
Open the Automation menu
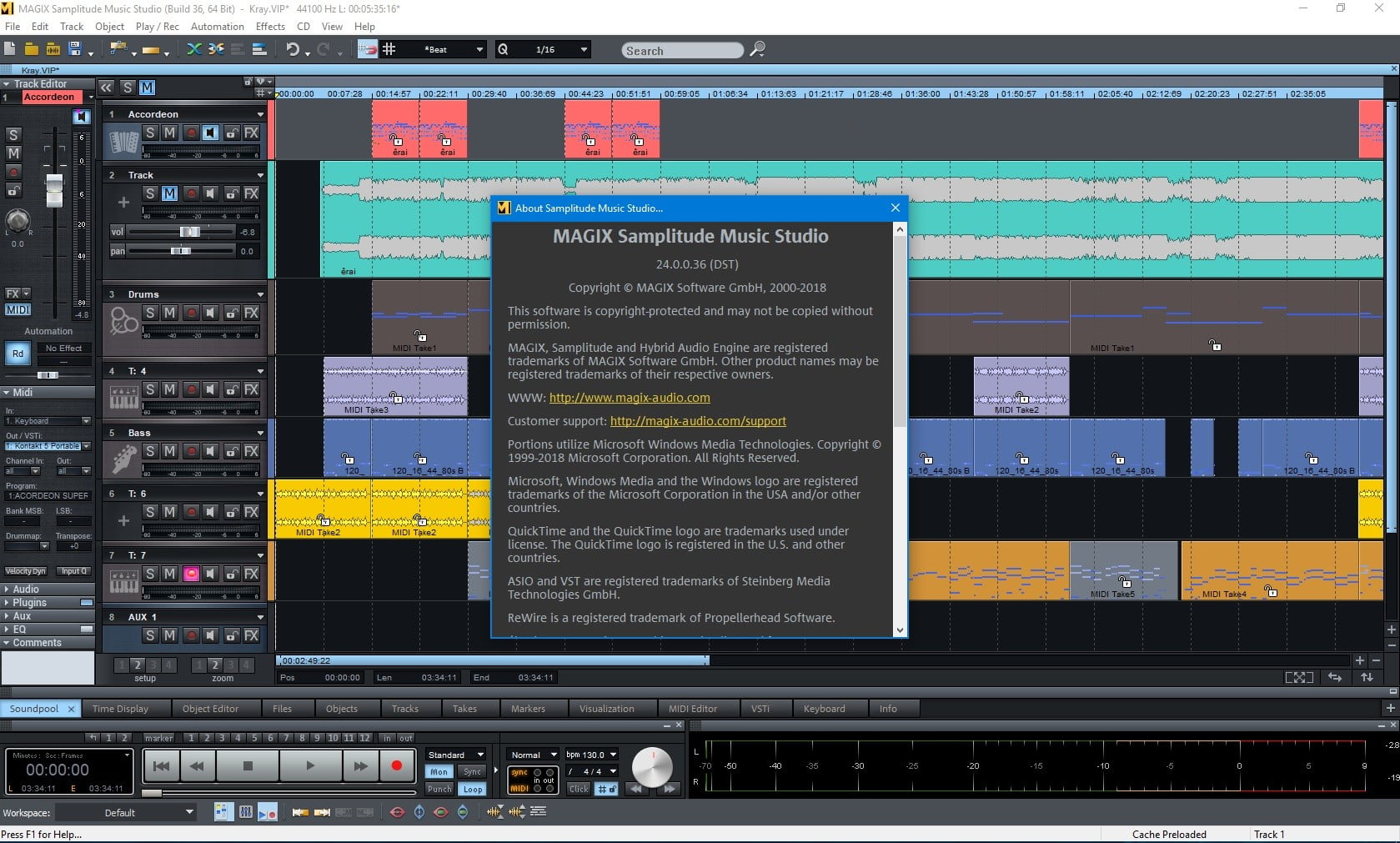[217, 26]
